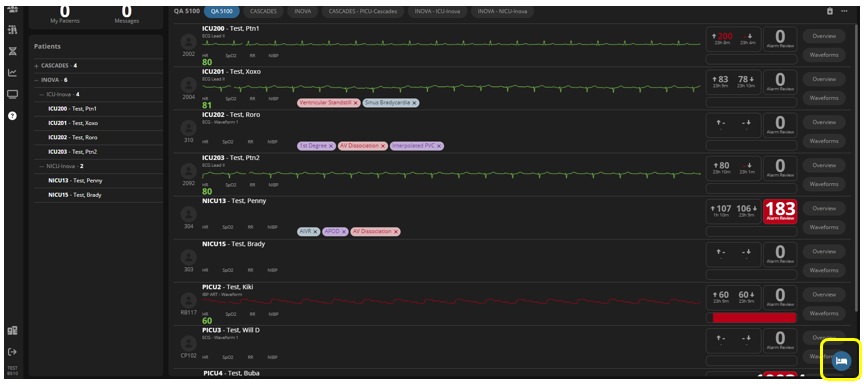Switch to the CASCADES tab
Image resolution: width=864 pixels, height=387 pixels.
(263, 11)
